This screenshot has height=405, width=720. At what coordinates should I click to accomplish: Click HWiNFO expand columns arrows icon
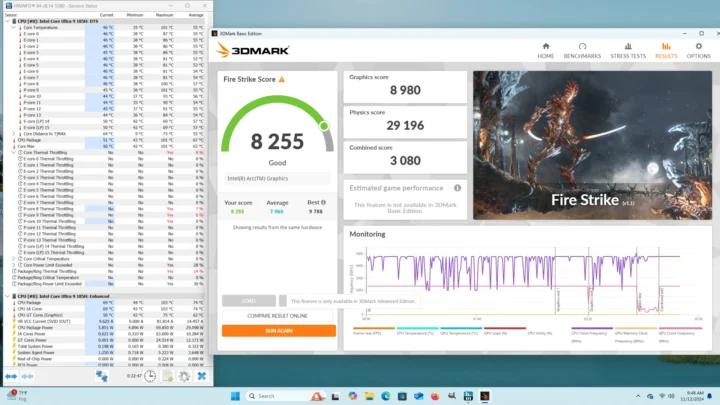(11, 376)
